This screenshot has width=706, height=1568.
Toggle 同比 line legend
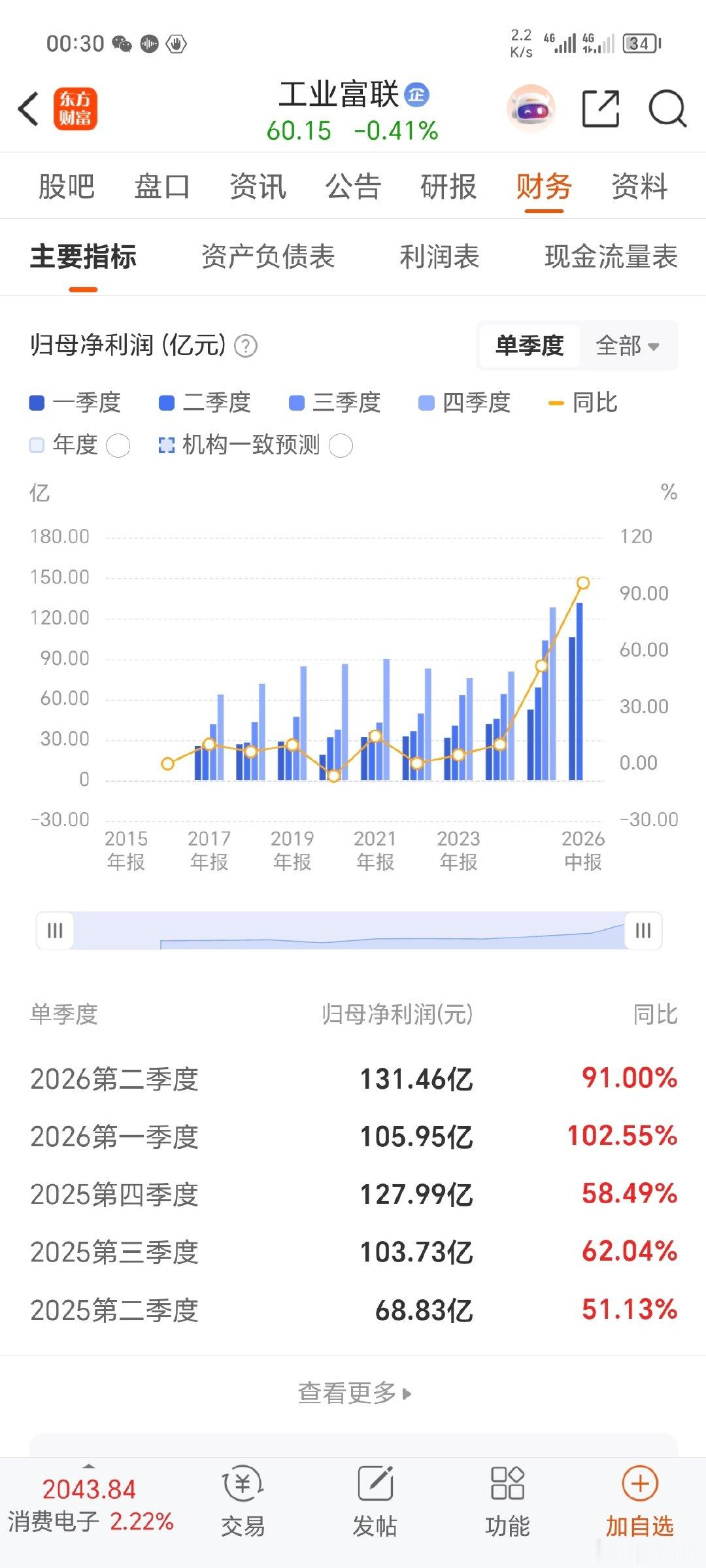click(583, 403)
